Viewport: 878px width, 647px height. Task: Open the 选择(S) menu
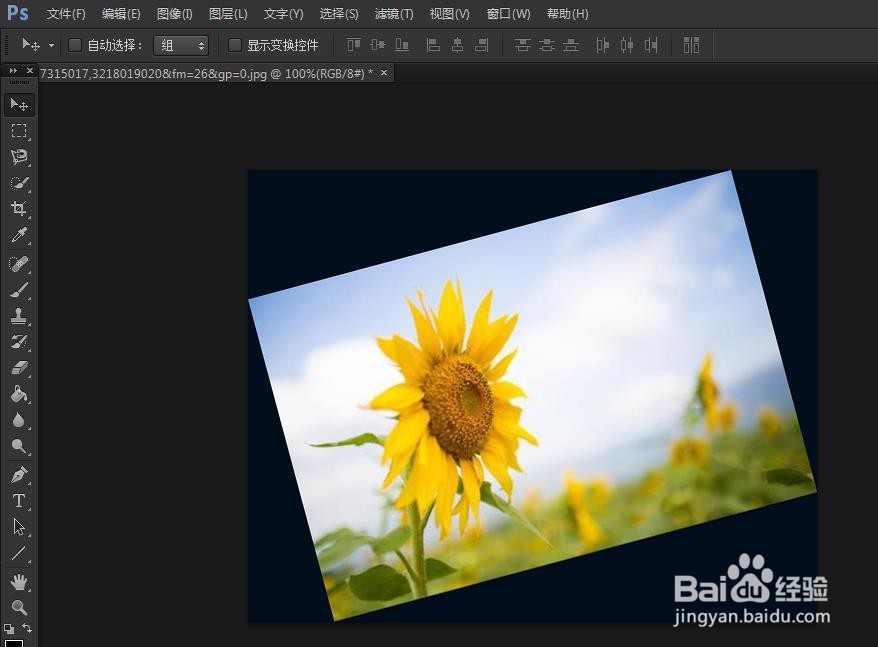[x=339, y=13]
